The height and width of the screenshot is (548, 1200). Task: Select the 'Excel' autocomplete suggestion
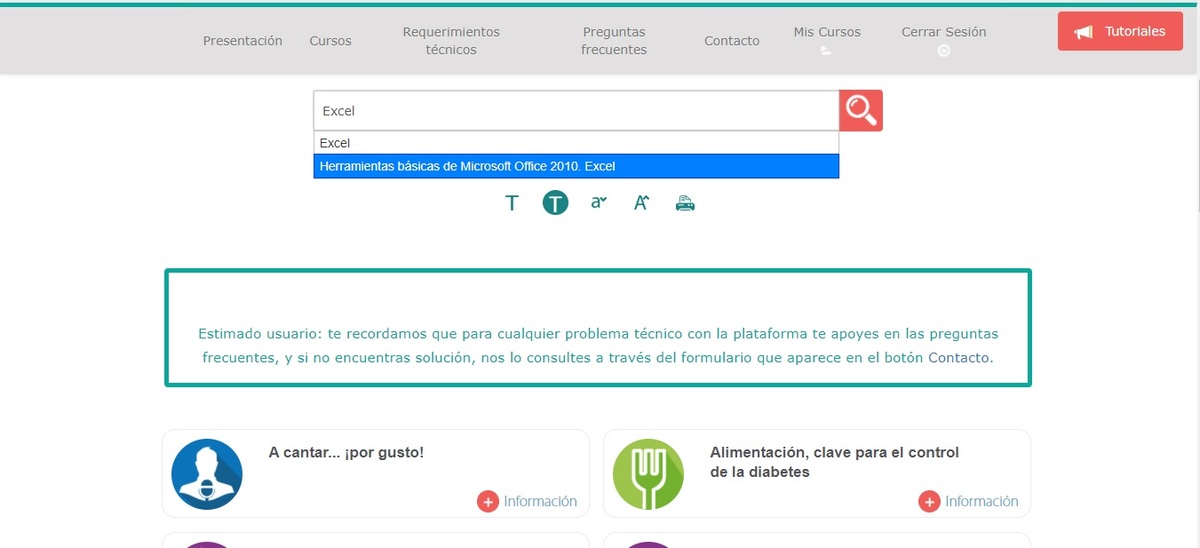click(x=576, y=143)
